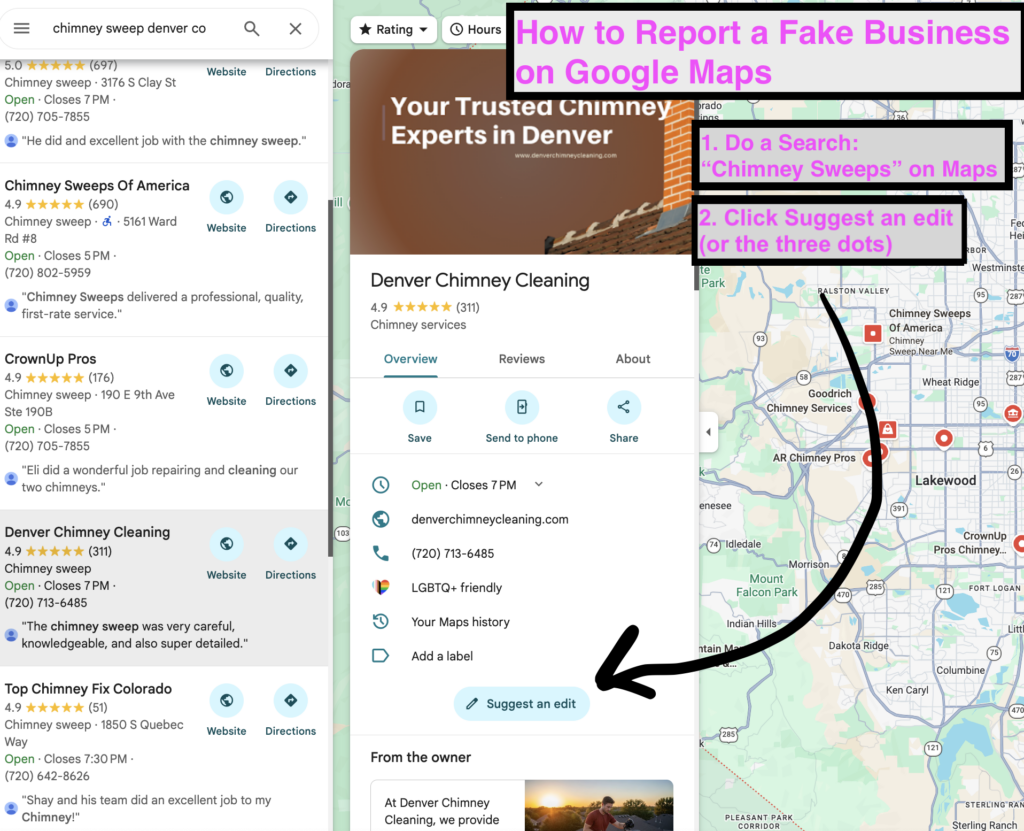Open the Rating filter dropdown

pos(394,30)
